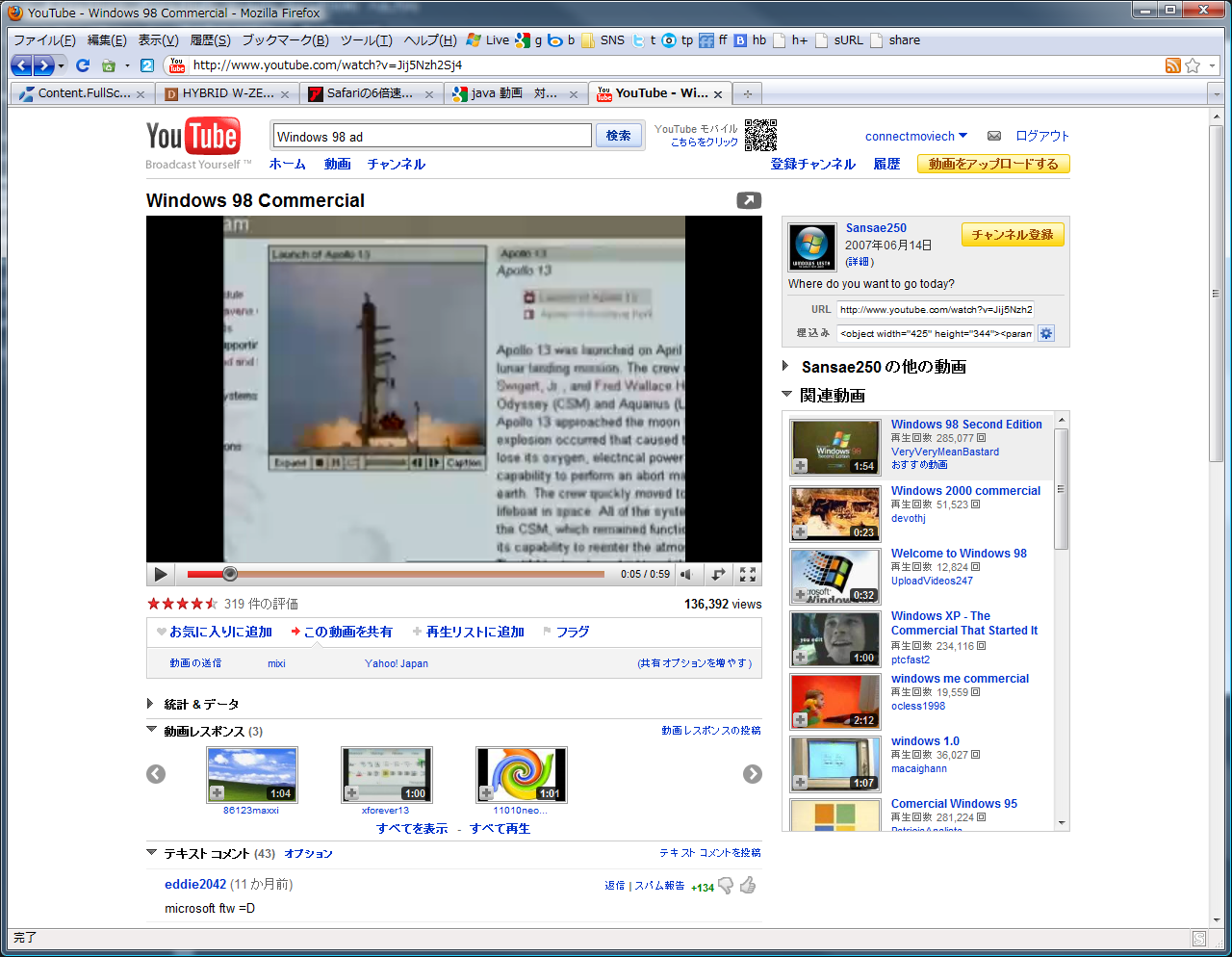The width and height of the screenshot is (1232, 957).
Task: Click the QR code for YouTube mobile
Action: (x=760, y=135)
